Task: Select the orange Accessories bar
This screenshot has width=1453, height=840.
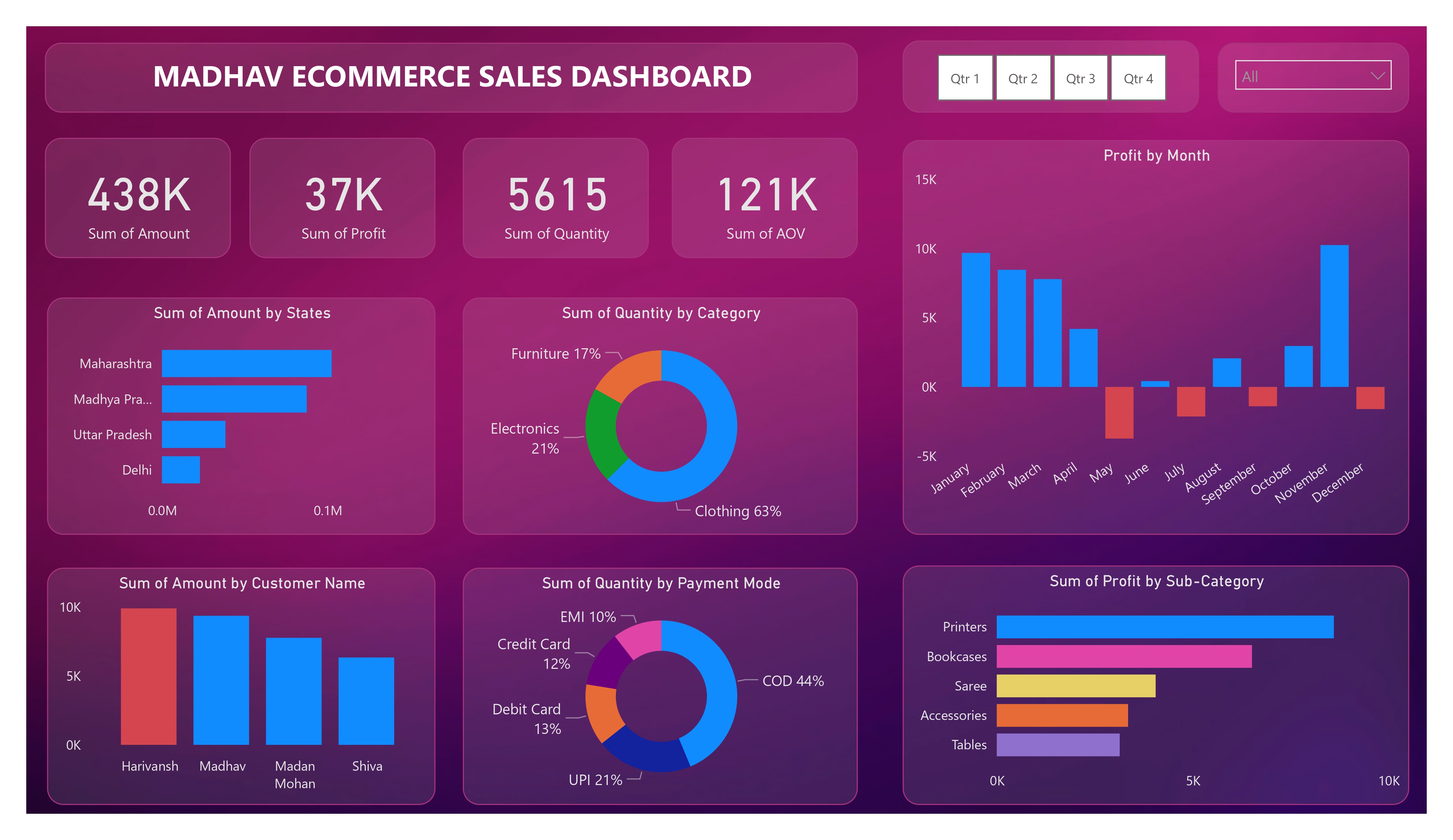Action: pos(1062,715)
